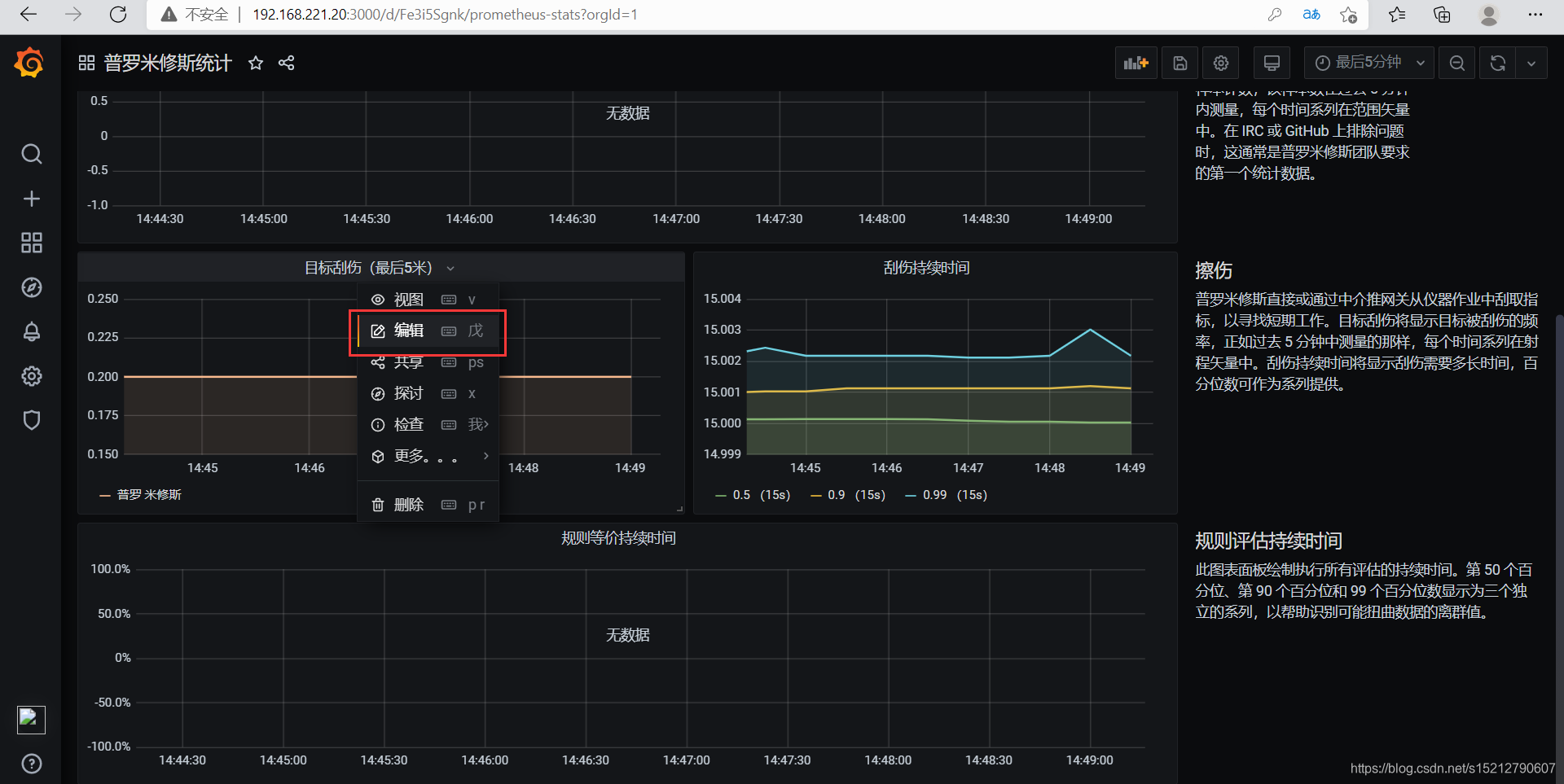This screenshot has width=1564, height=784.
Task: Open the refresh interval dropdown arrow
Action: point(1531,63)
